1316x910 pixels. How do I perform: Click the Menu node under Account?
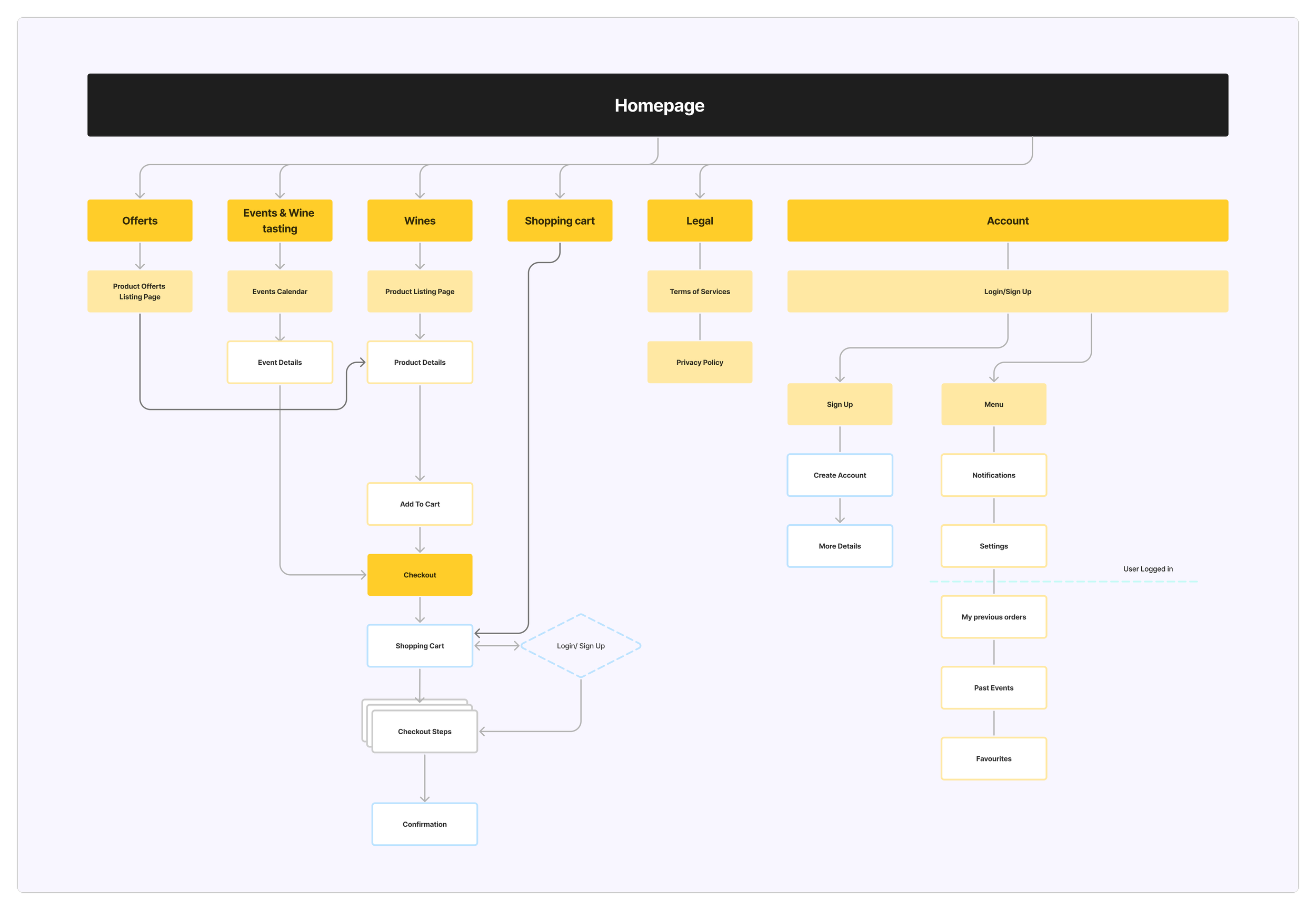point(993,404)
